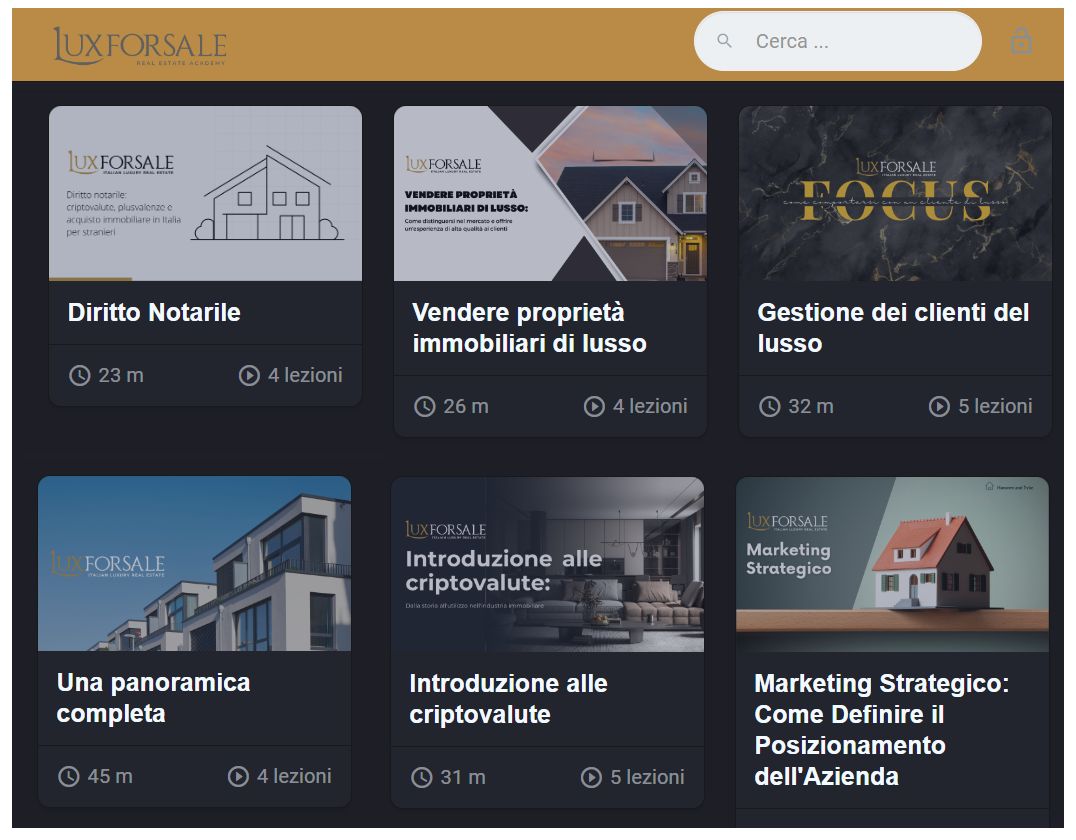Select the Diritto Notarile house sketch thumbnail
The height and width of the screenshot is (840, 1076).
205,193
